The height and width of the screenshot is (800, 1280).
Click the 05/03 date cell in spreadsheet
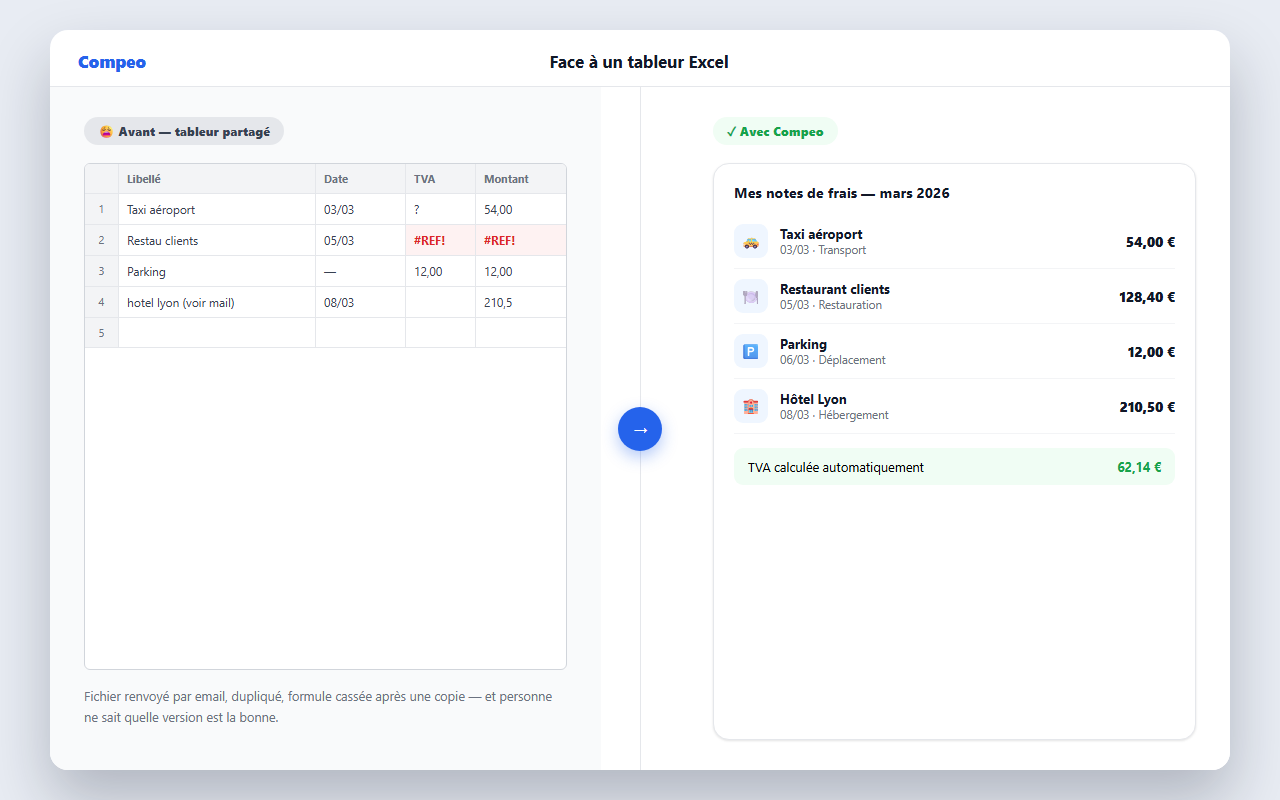tap(361, 241)
